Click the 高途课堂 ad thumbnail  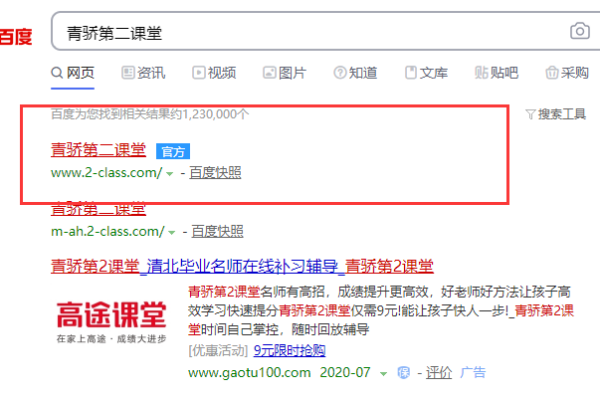coord(111,322)
